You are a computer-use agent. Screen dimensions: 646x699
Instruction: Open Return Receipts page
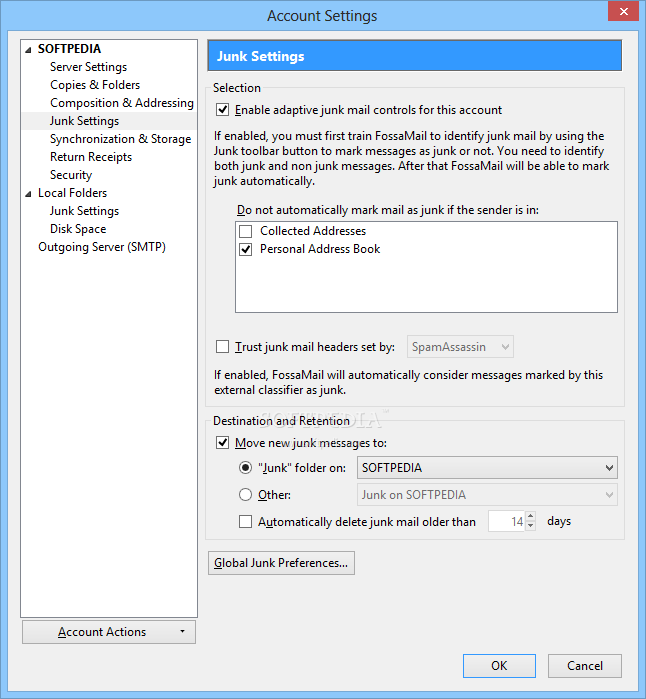91,157
